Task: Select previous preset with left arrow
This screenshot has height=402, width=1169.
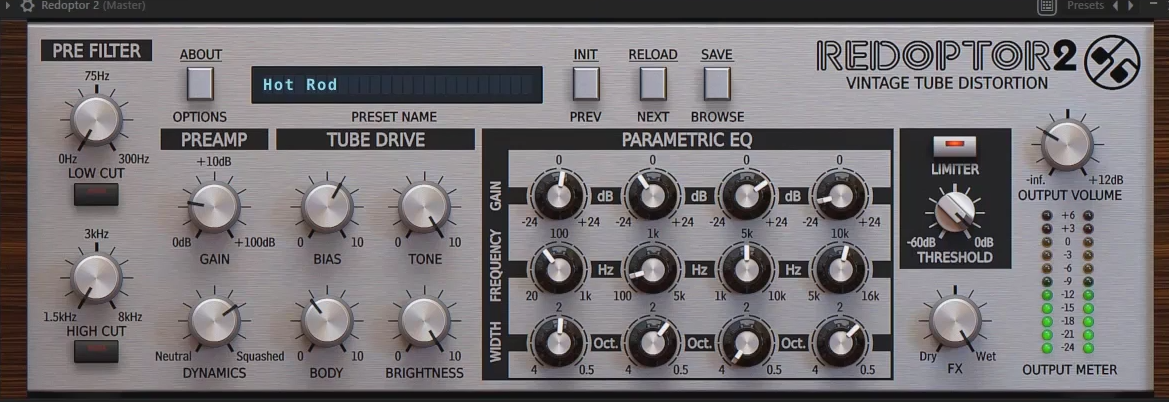Action: [1118, 7]
